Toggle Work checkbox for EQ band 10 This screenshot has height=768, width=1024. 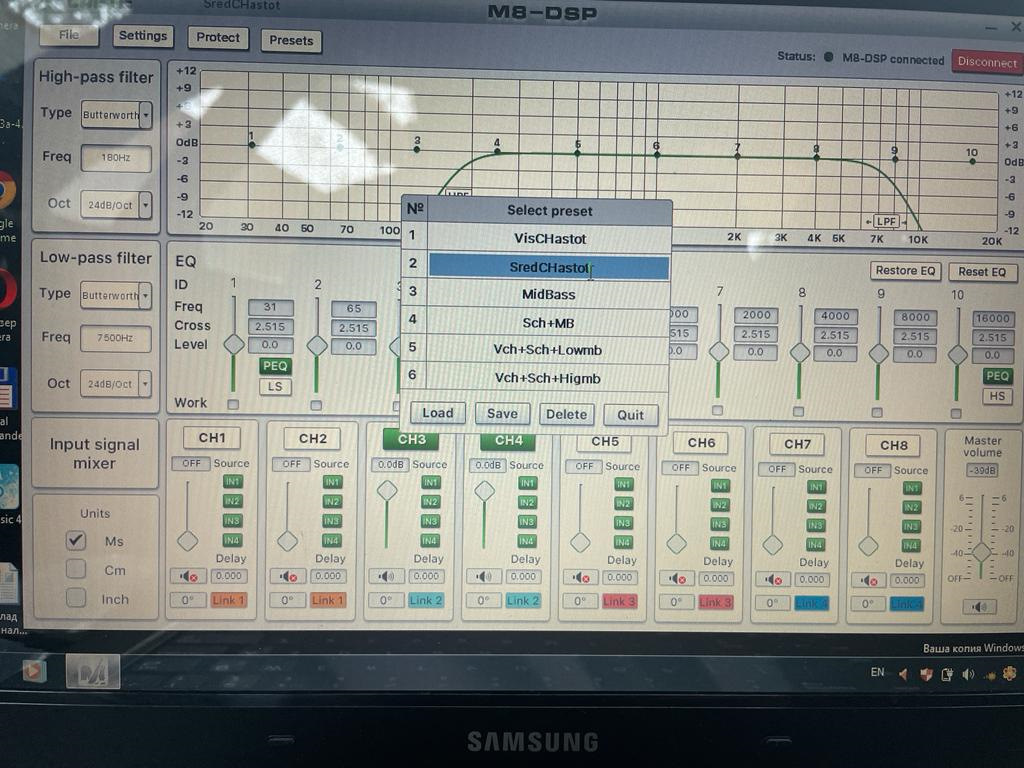pos(956,413)
